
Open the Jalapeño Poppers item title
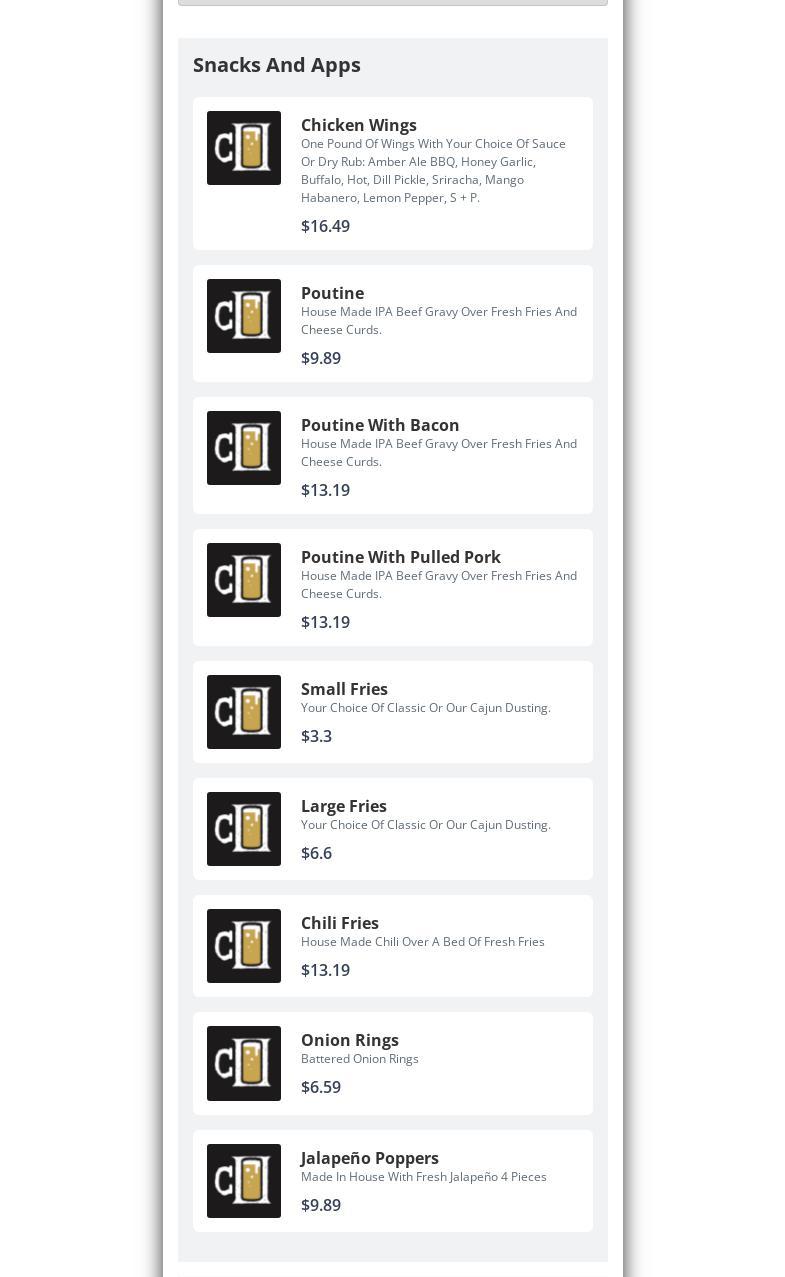point(370,1158)
